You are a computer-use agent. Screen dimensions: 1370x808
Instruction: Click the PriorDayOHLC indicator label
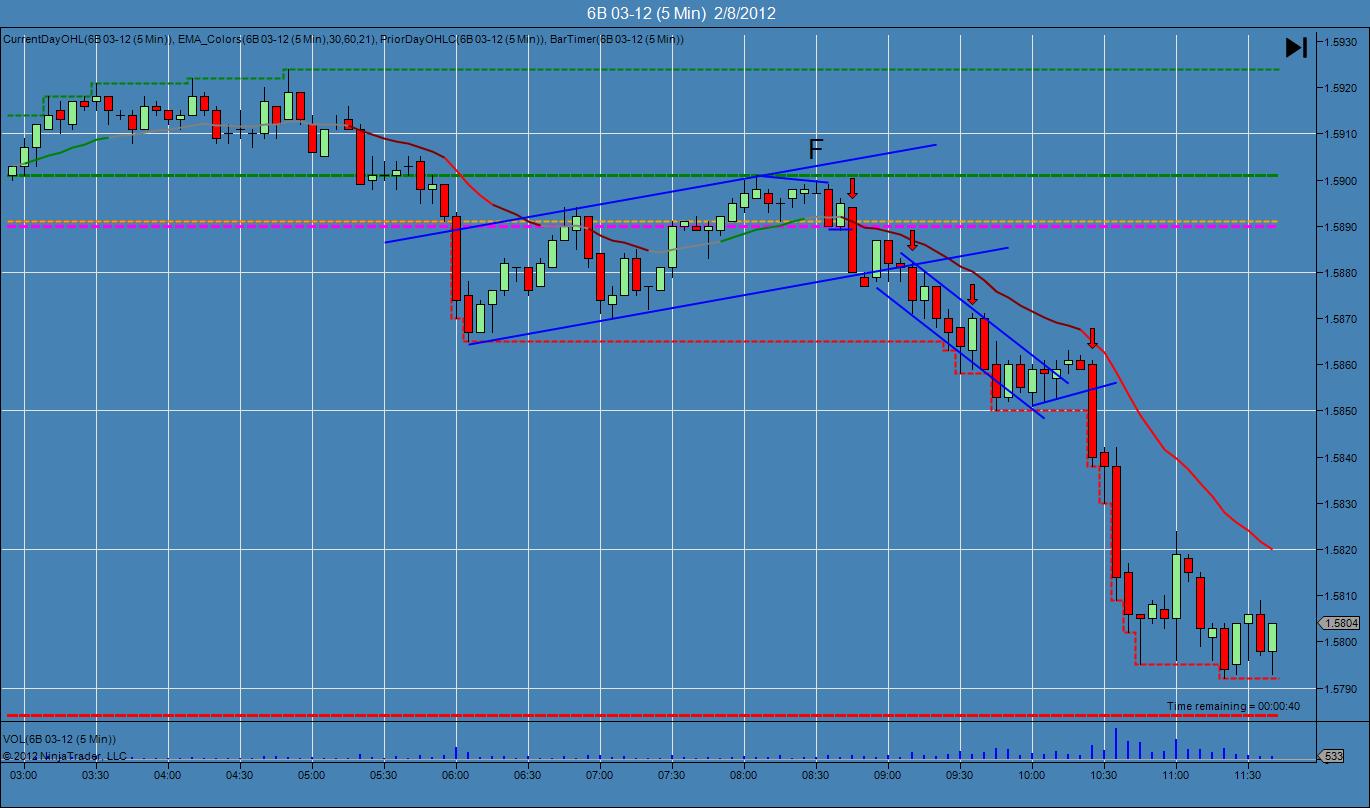click(463, 39)
